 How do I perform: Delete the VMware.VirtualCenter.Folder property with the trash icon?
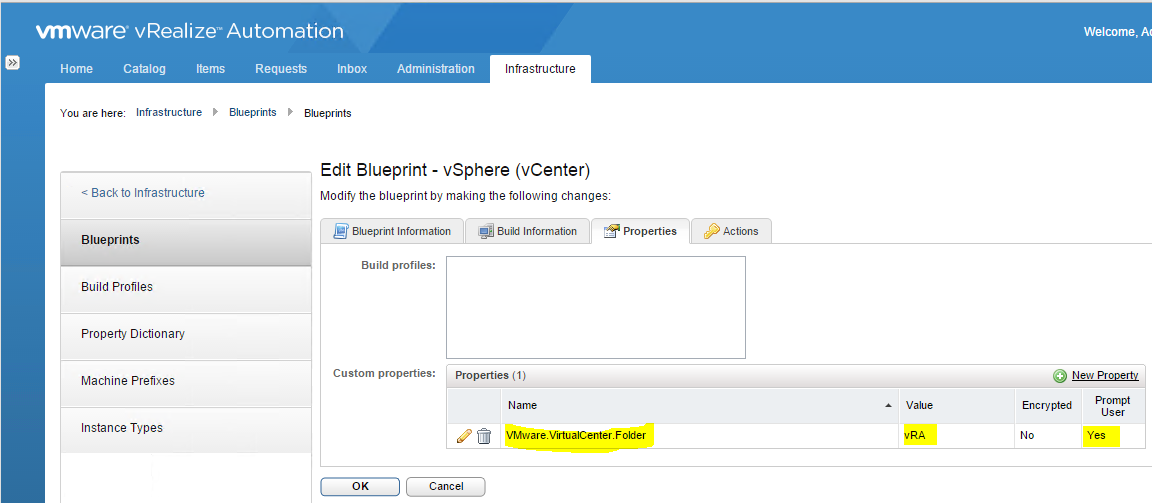(484, 436)
